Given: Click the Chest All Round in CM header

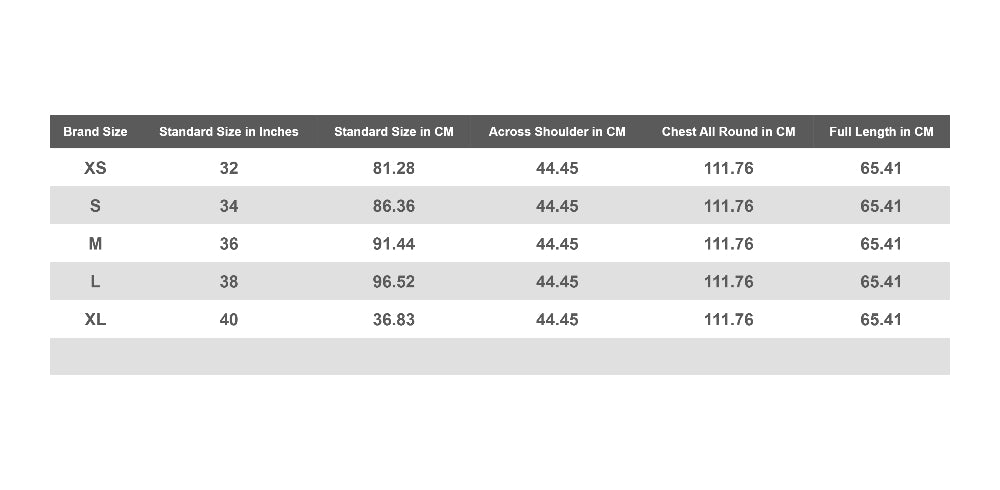Looking at the screenshot, I should (x=728, y=131).
